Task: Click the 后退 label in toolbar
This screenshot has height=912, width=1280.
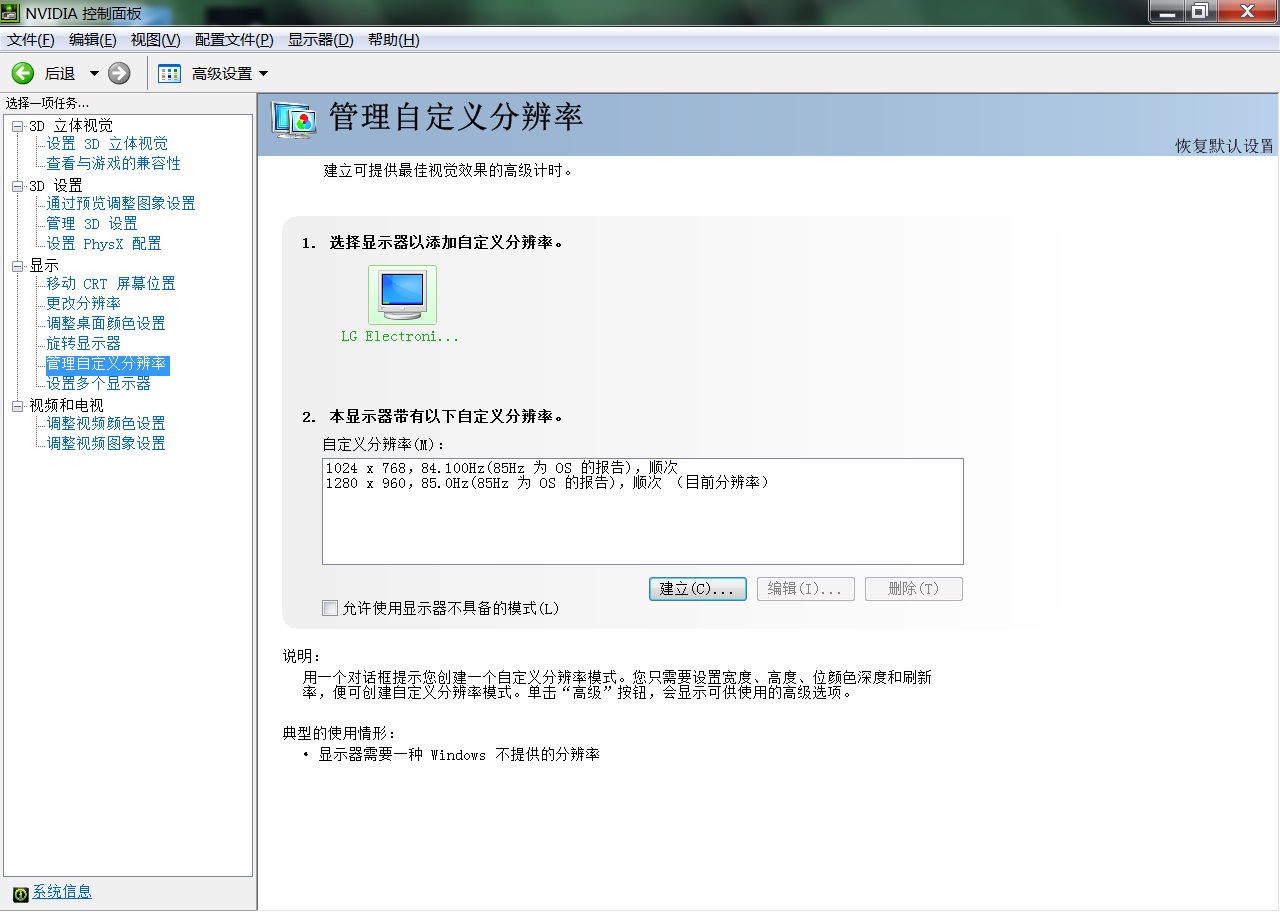Action: tap(60, 74)
